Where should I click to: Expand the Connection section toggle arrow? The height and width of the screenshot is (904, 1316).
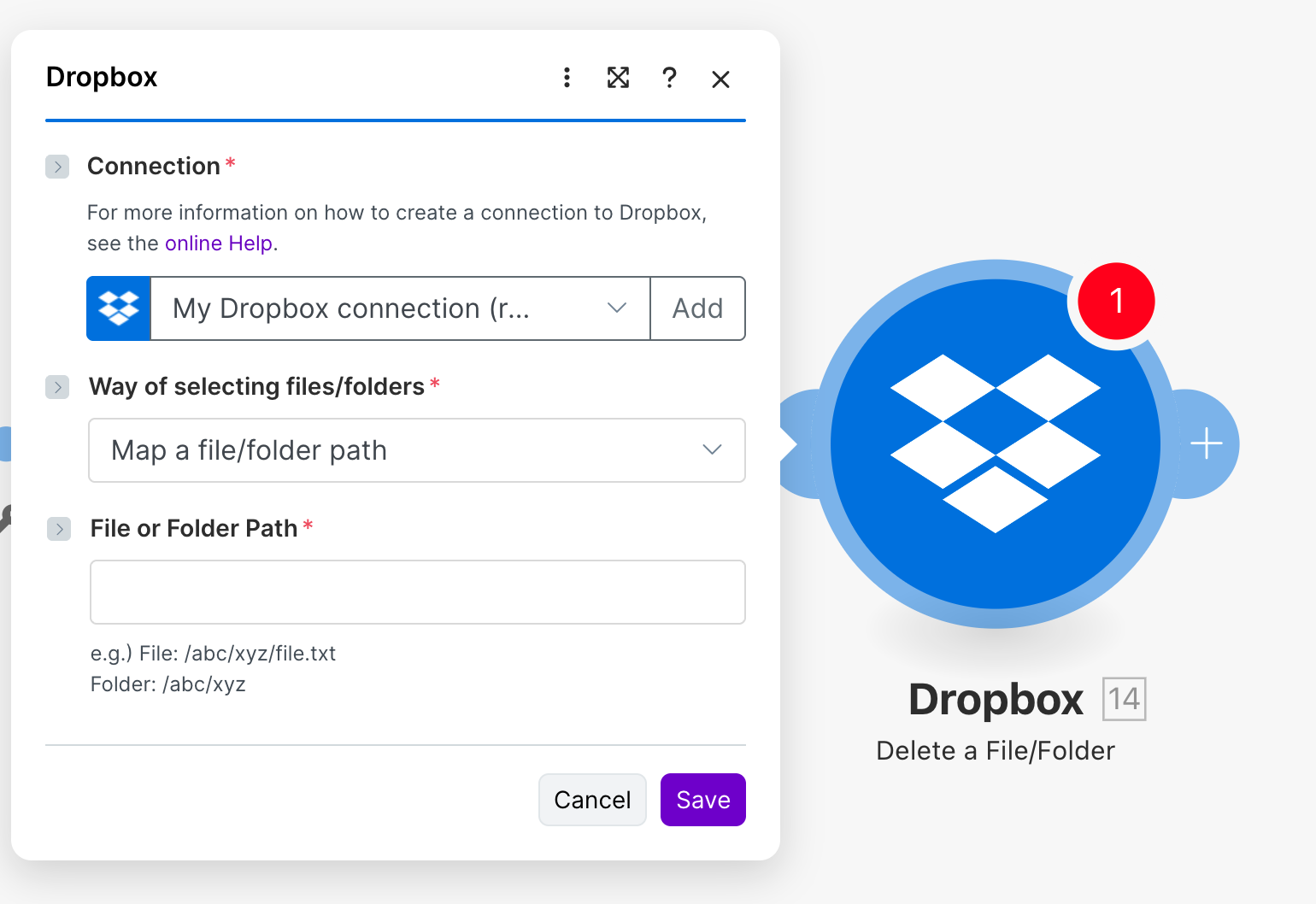pyautogui.click(x=57, y=166)
